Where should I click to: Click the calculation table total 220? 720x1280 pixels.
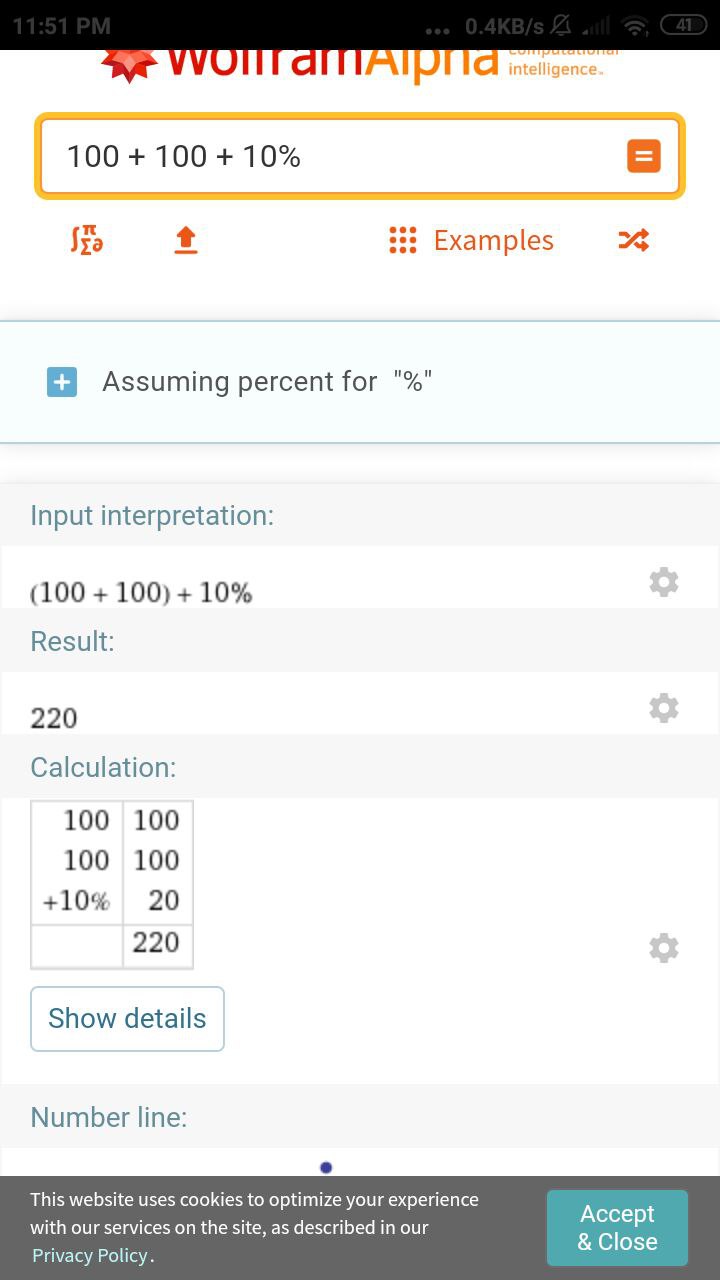pos(156,942)
